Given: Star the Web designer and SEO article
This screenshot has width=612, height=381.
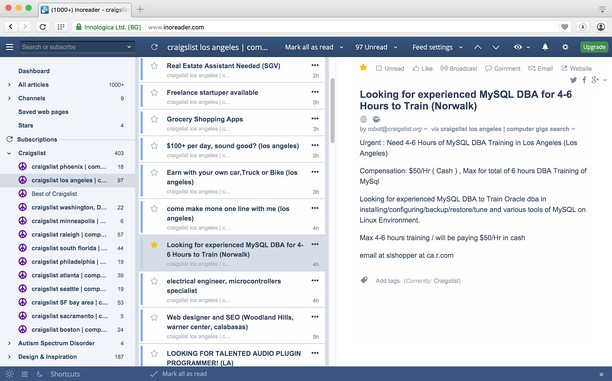Looking at the screenshot, I should [154, 317].
